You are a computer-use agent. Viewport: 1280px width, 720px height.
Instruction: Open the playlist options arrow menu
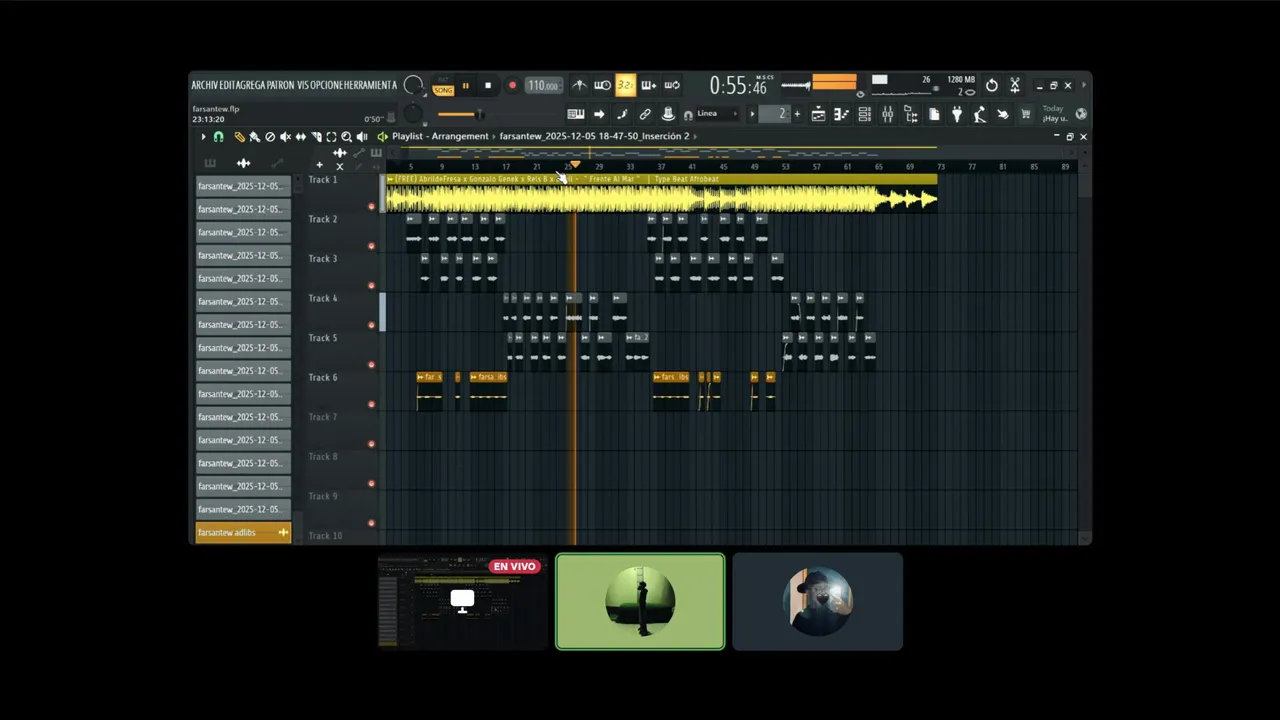[203, 136]
